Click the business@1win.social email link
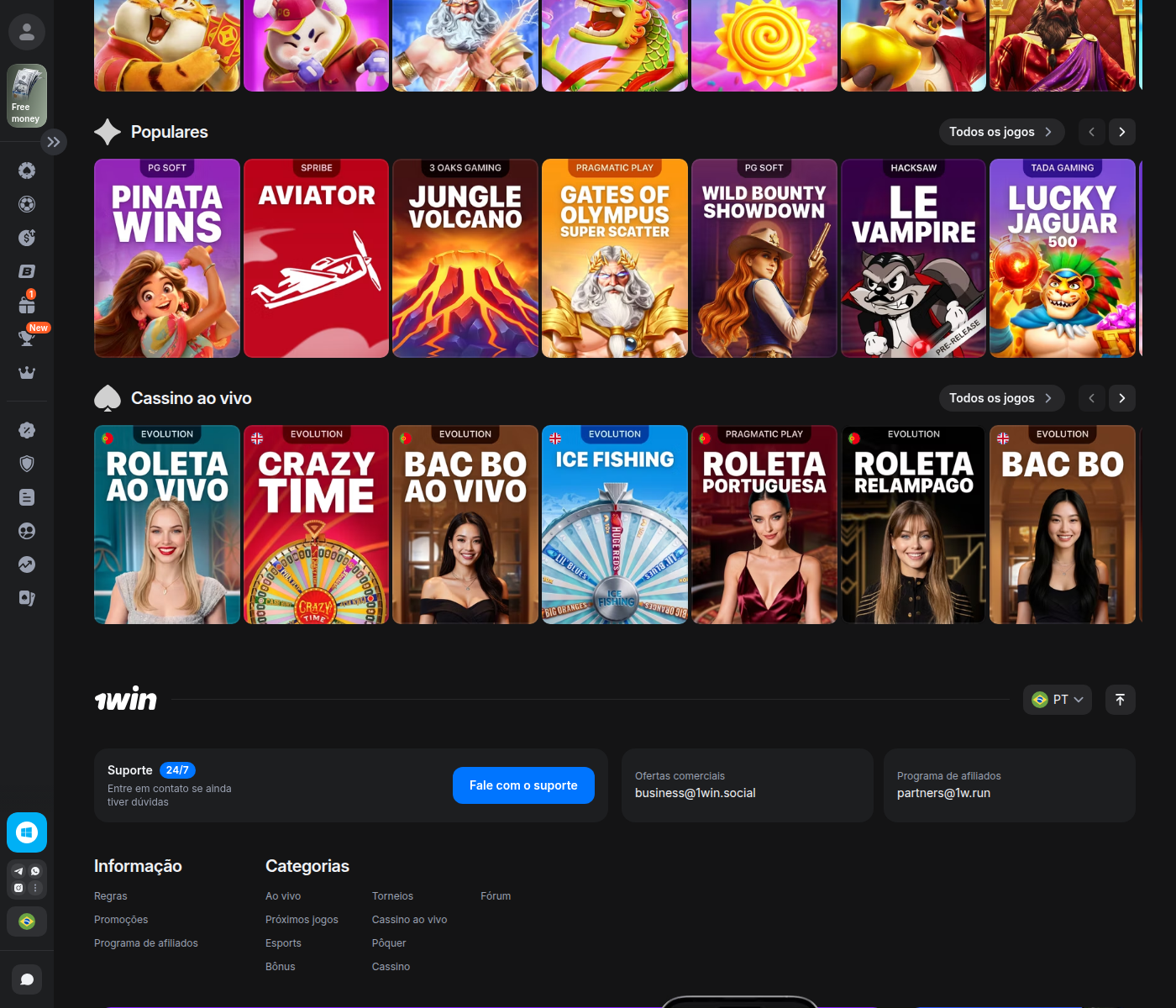The image size is (1176, 1008). (x=696, y=793)
